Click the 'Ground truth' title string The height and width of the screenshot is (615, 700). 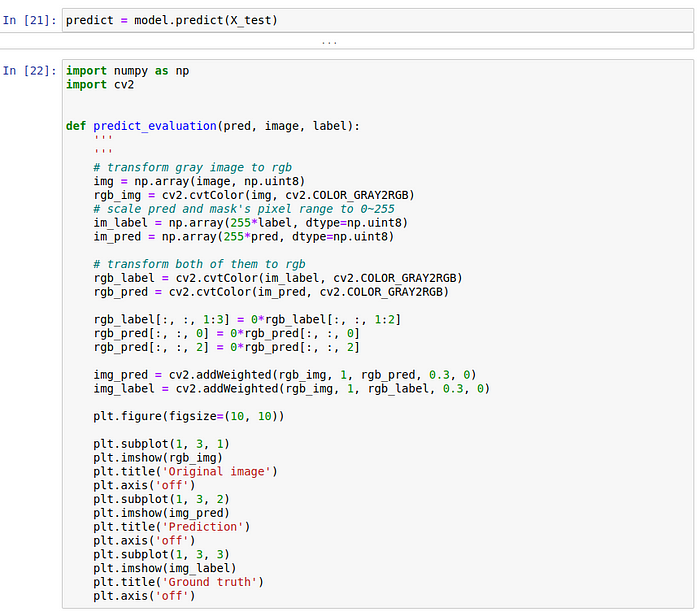[x=209, y=582]
